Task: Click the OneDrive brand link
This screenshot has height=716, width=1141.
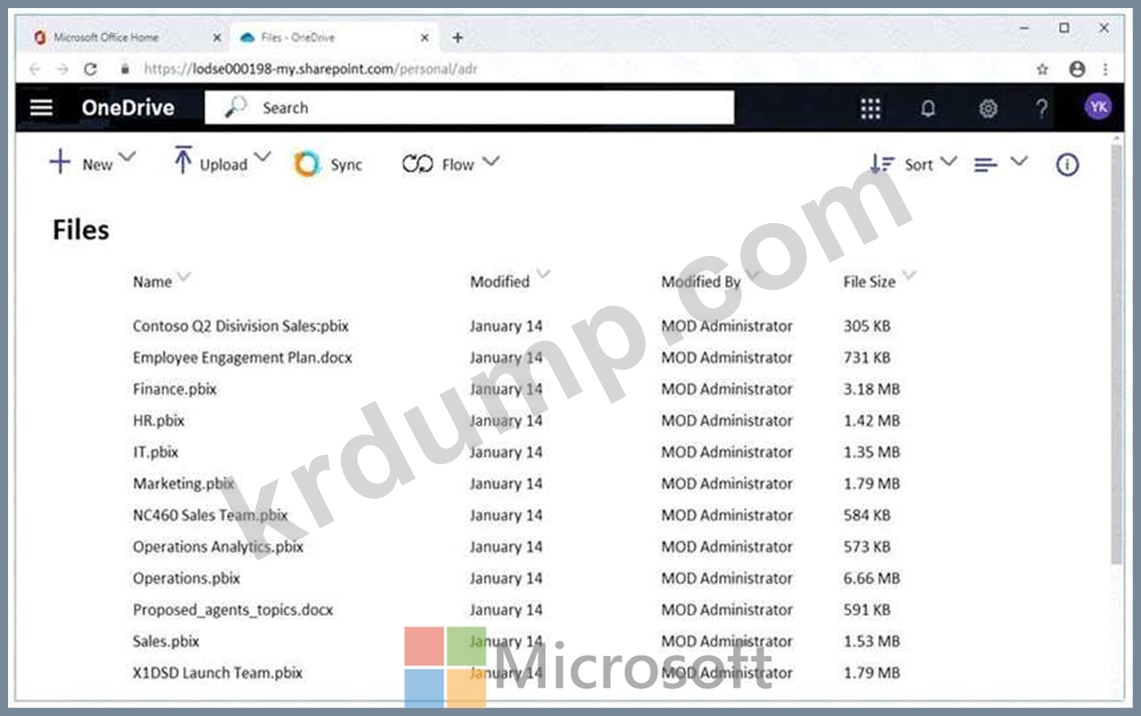Action: [x=128, y=108]
